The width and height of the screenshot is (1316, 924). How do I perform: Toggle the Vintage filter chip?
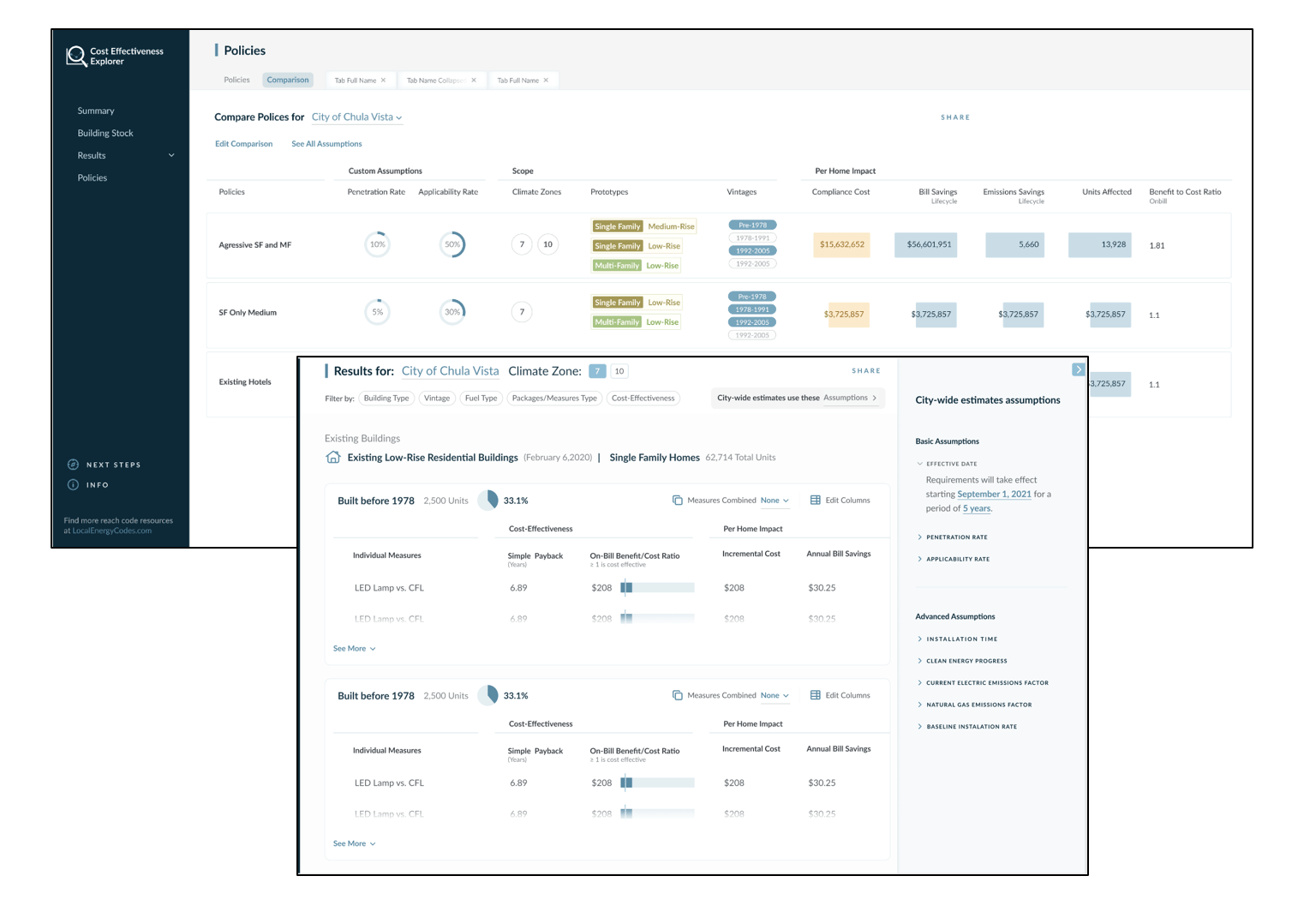[x=438, y=398]
